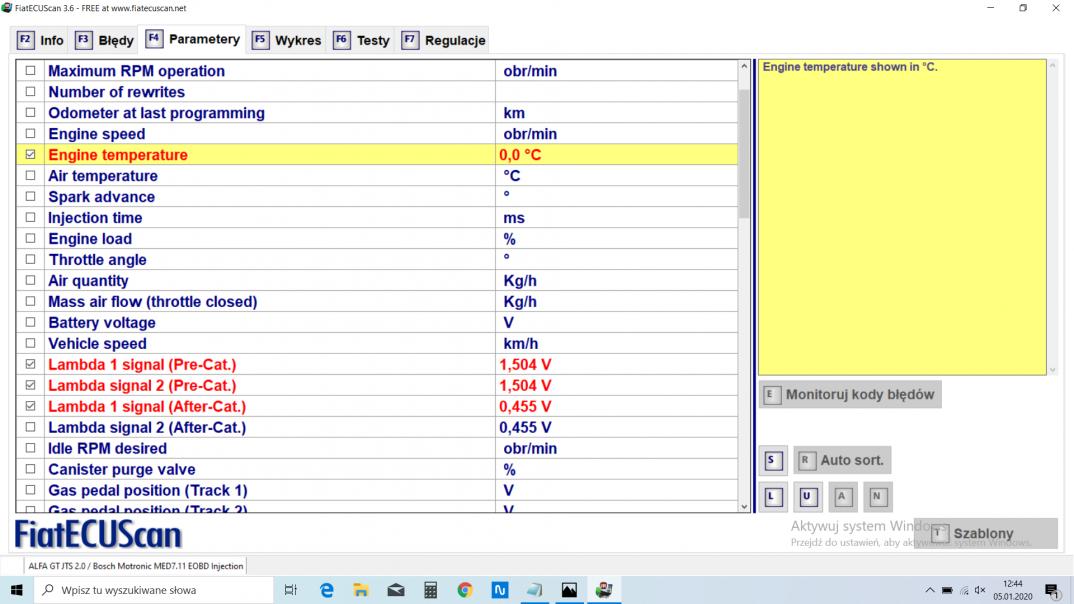Click the Auto sort. button
This screenshot has width=1074, height=604.
(842, 460)
